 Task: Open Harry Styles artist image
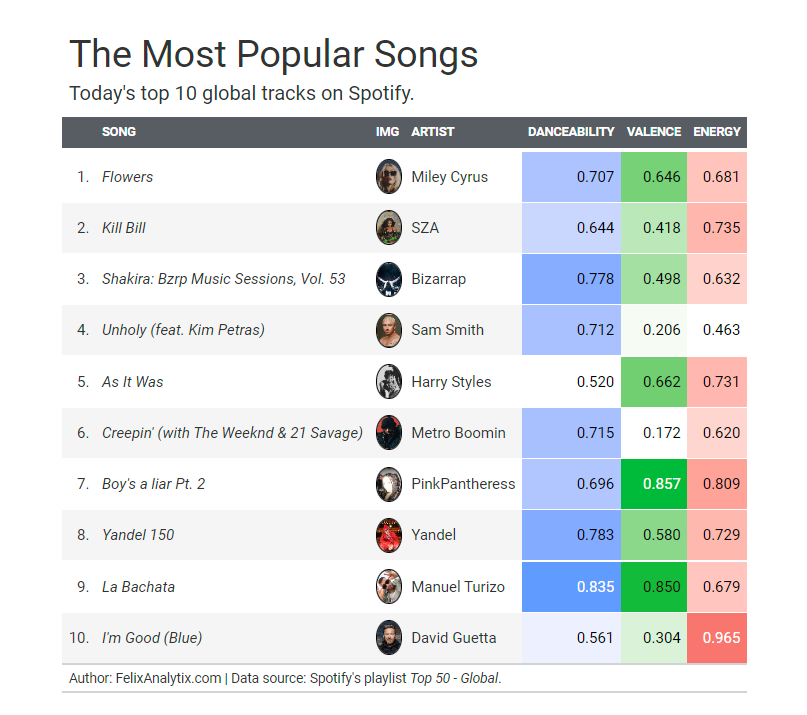(388, 381)
